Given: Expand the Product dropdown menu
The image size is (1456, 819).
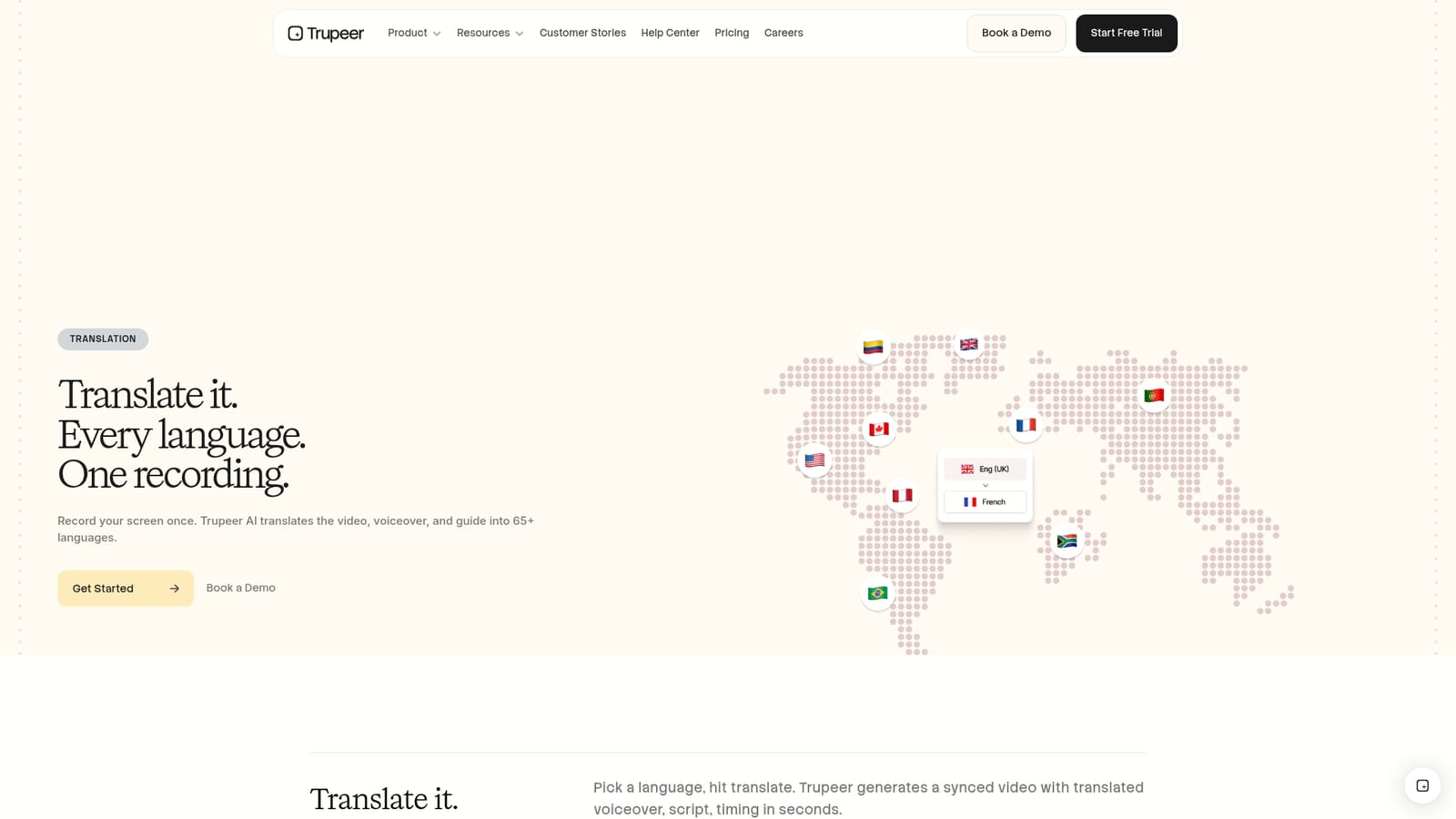Looking at the screenshot, I should [x=414, y=33].
